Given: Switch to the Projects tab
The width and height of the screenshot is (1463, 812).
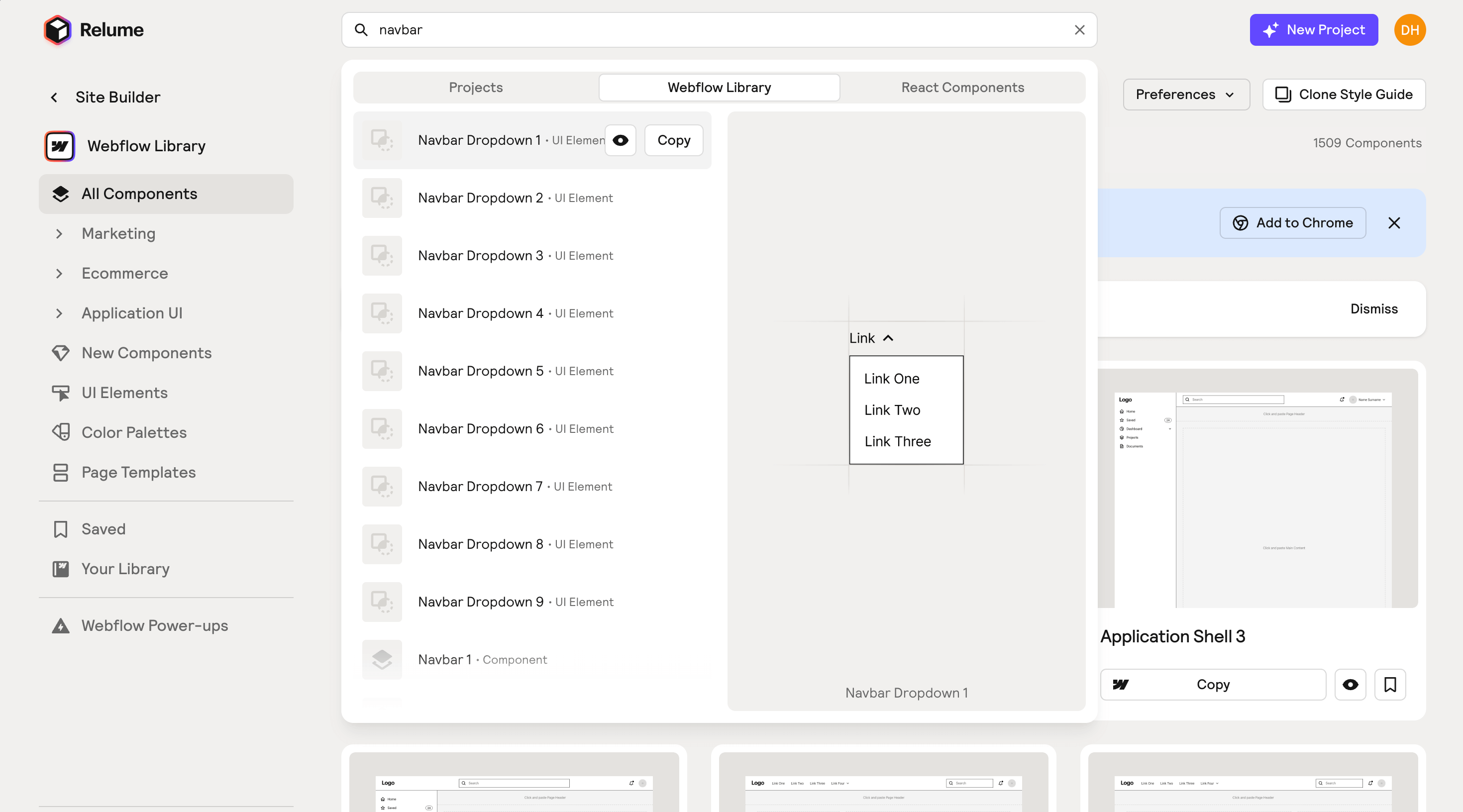Looking at the screenshot, I should (475, 88).
